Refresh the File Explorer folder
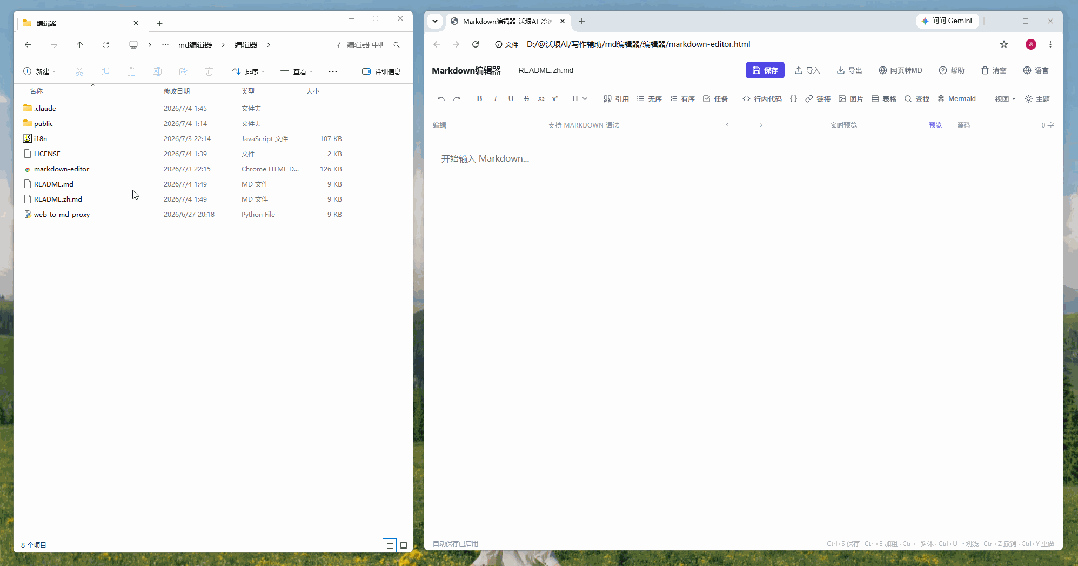 coord(106,45)
